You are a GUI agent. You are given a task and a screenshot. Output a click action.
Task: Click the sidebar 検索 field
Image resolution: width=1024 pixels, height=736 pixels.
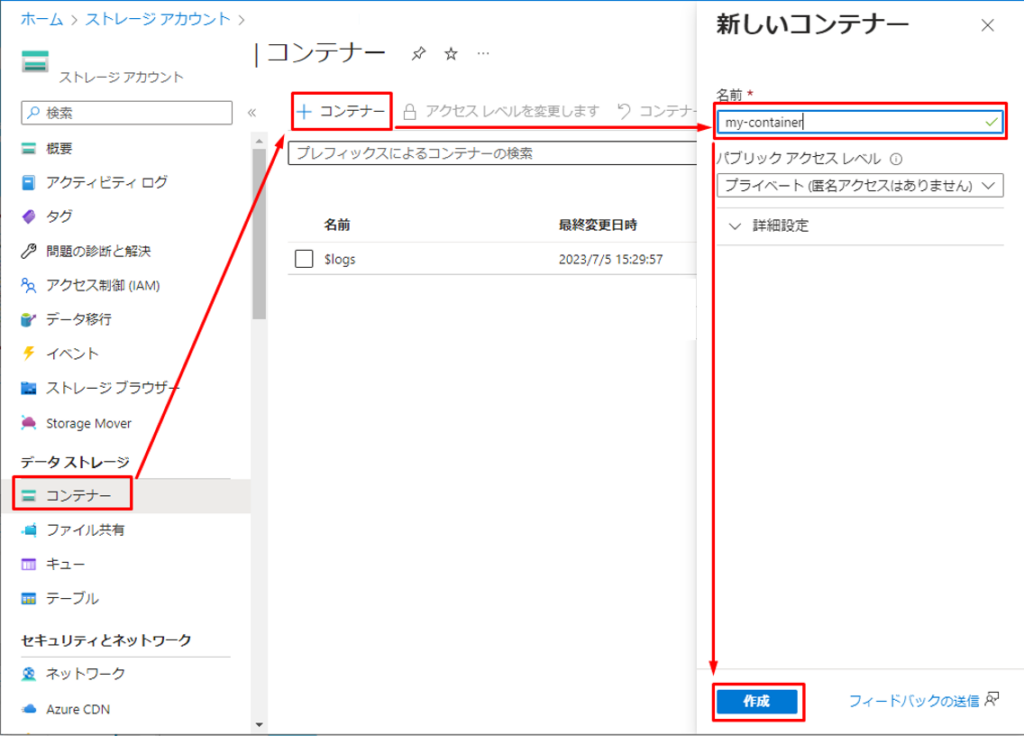pyautogui.click(x=127, y=112)
